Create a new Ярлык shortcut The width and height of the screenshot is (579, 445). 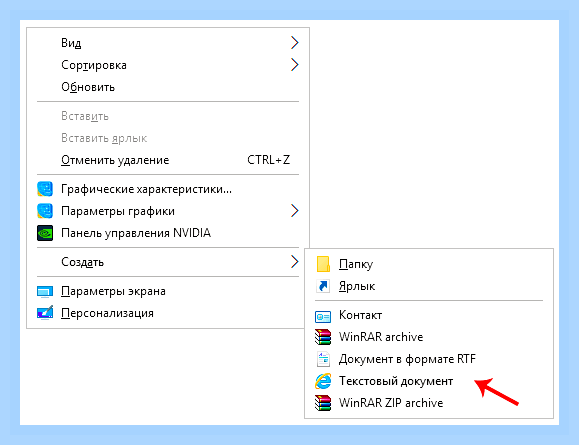pyautogui.click(x=429, y=286)
